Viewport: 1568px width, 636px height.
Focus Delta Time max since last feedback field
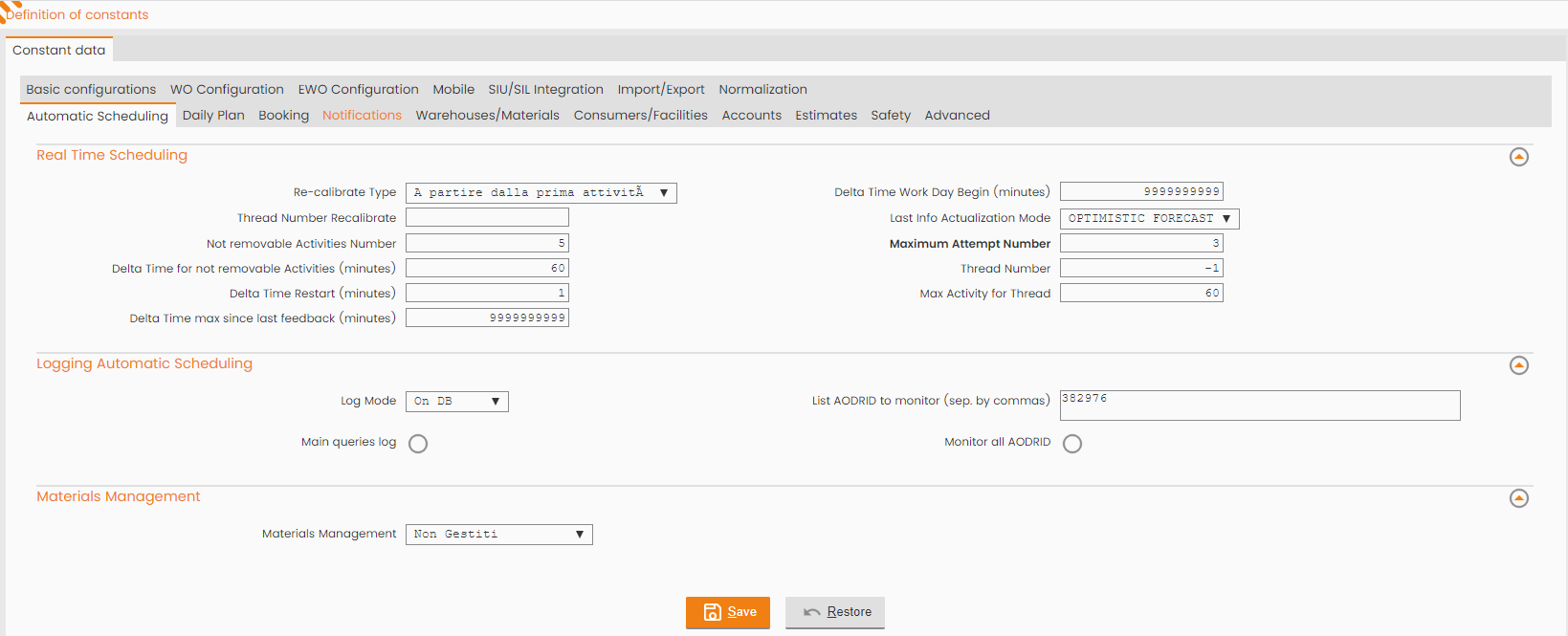487,318
